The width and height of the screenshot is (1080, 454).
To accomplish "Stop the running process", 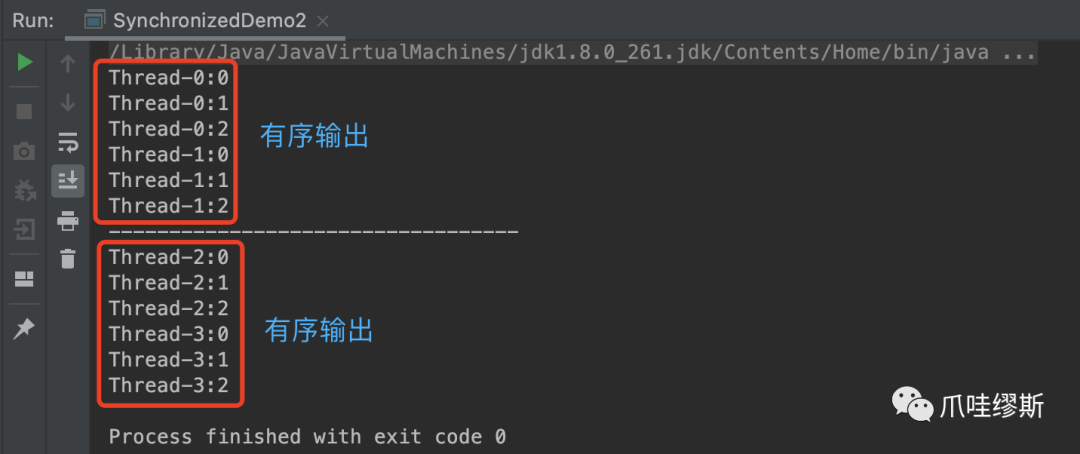I will 24,111.
